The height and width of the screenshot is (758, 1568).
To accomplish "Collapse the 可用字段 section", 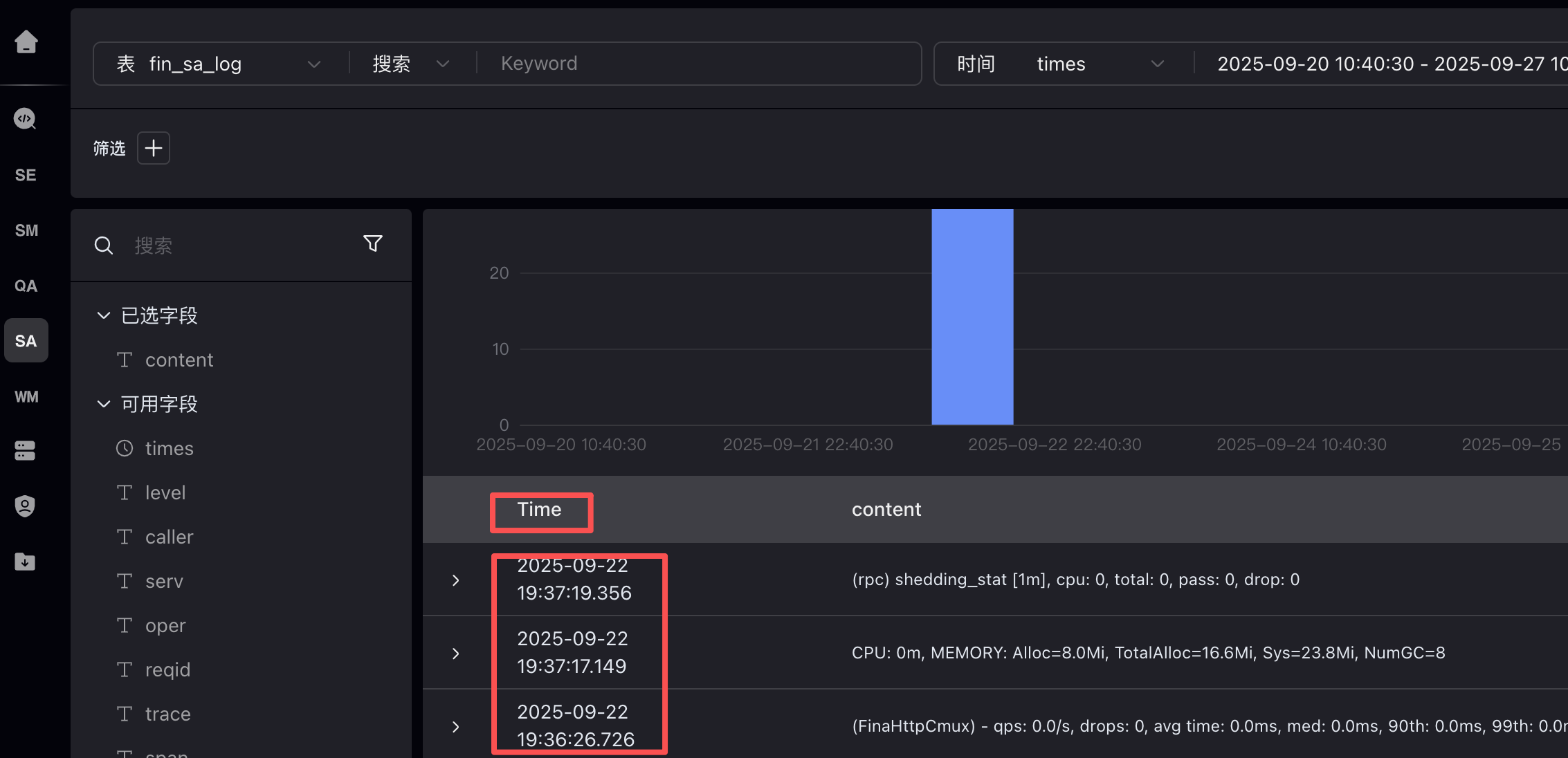I will tap(104, 405).
